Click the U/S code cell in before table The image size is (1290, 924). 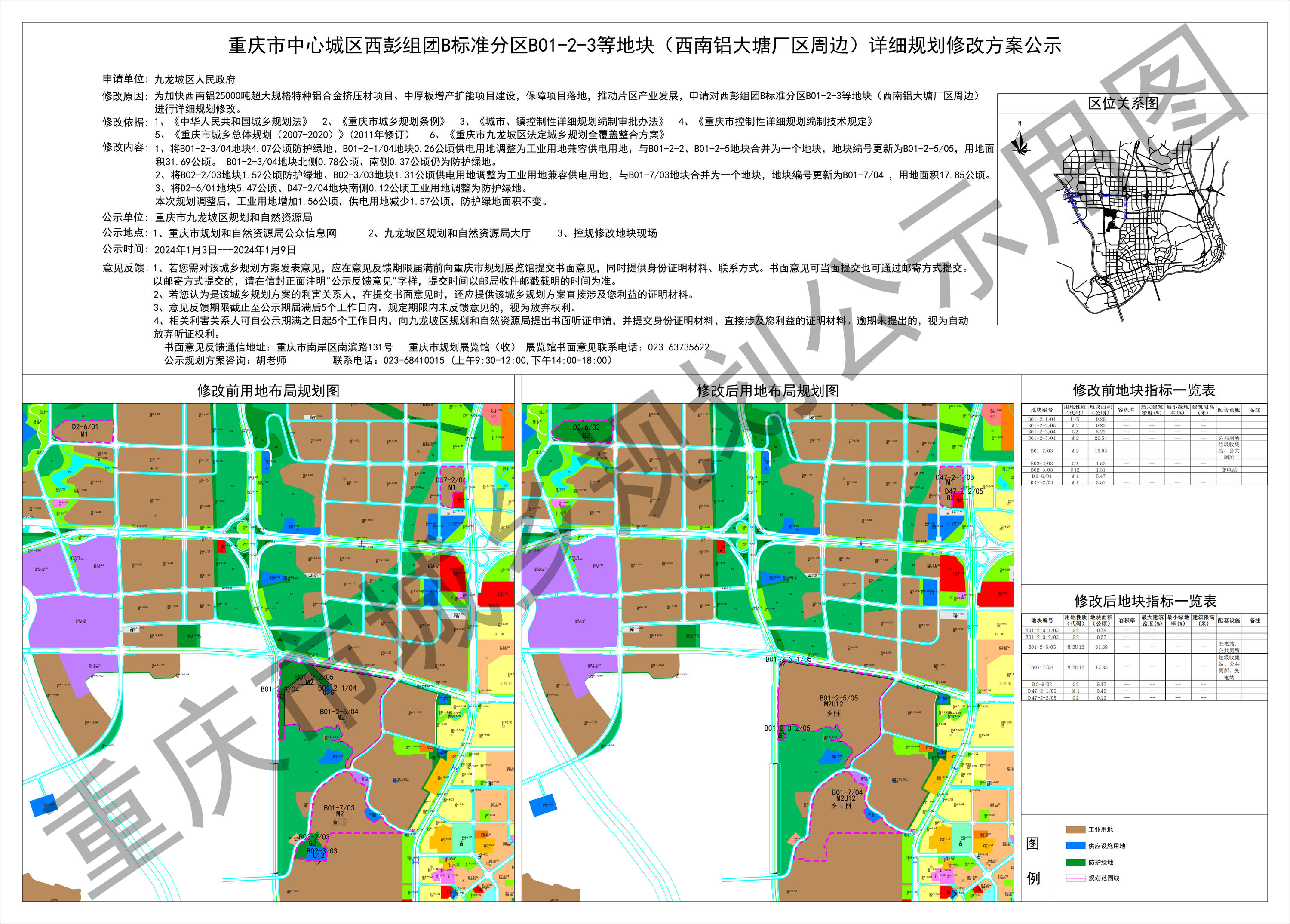coord(1075,419)
